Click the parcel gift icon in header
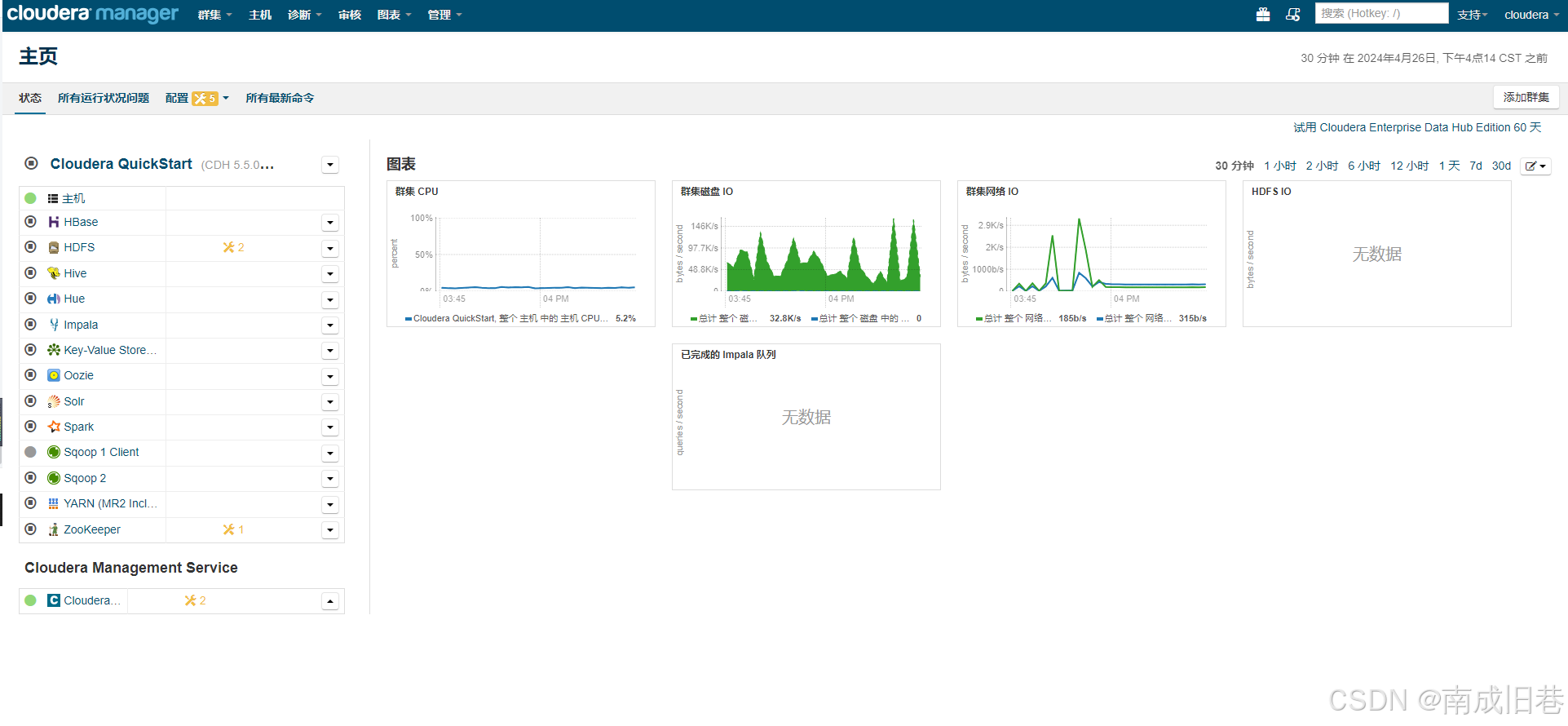The height and width of the screenshot is (726, 1568). pyautogui.click(x=1263, y=15)
